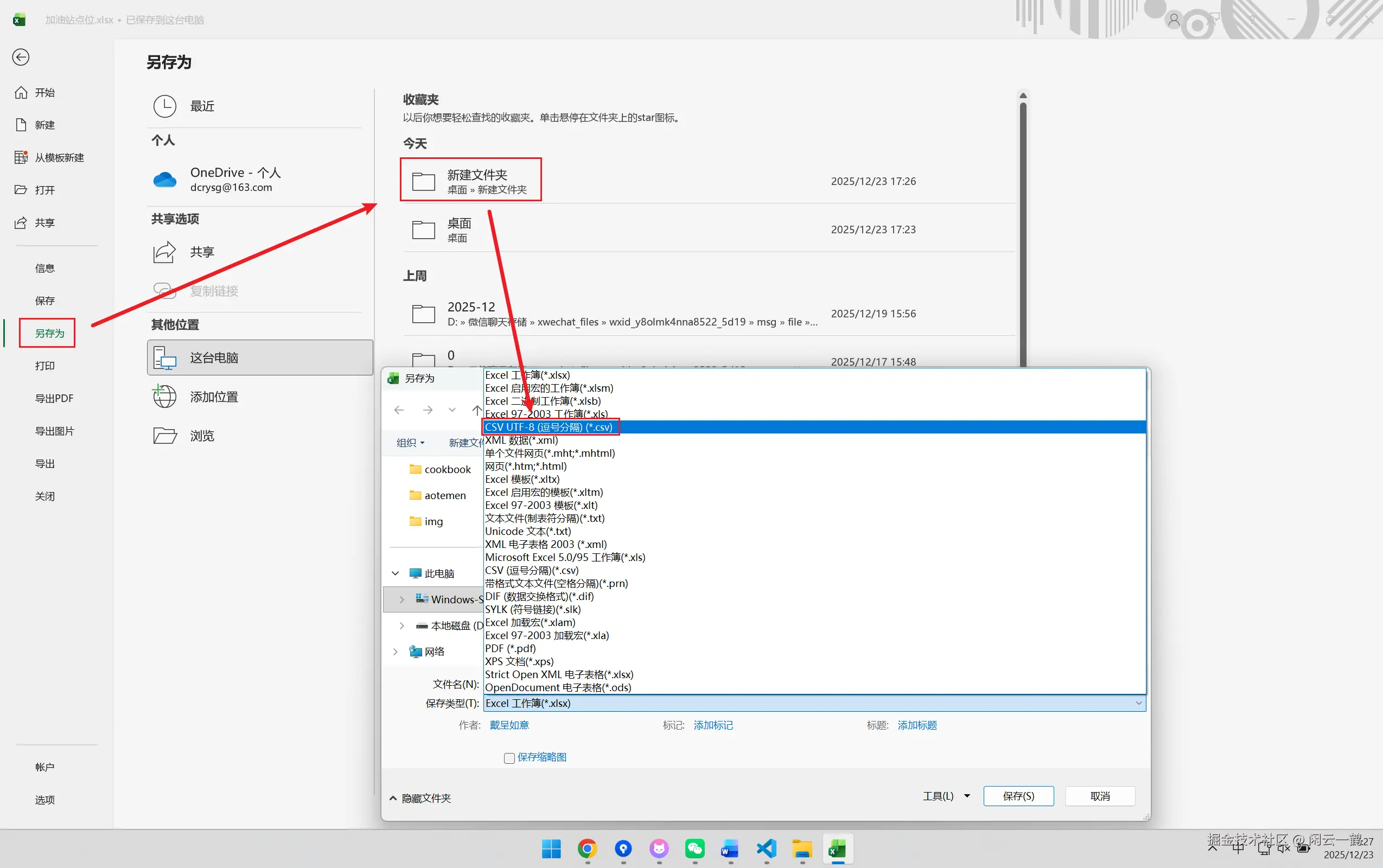Enable the save thumbnail checkbox
This screenshot has height=868, width=1383.
(509, 758)
